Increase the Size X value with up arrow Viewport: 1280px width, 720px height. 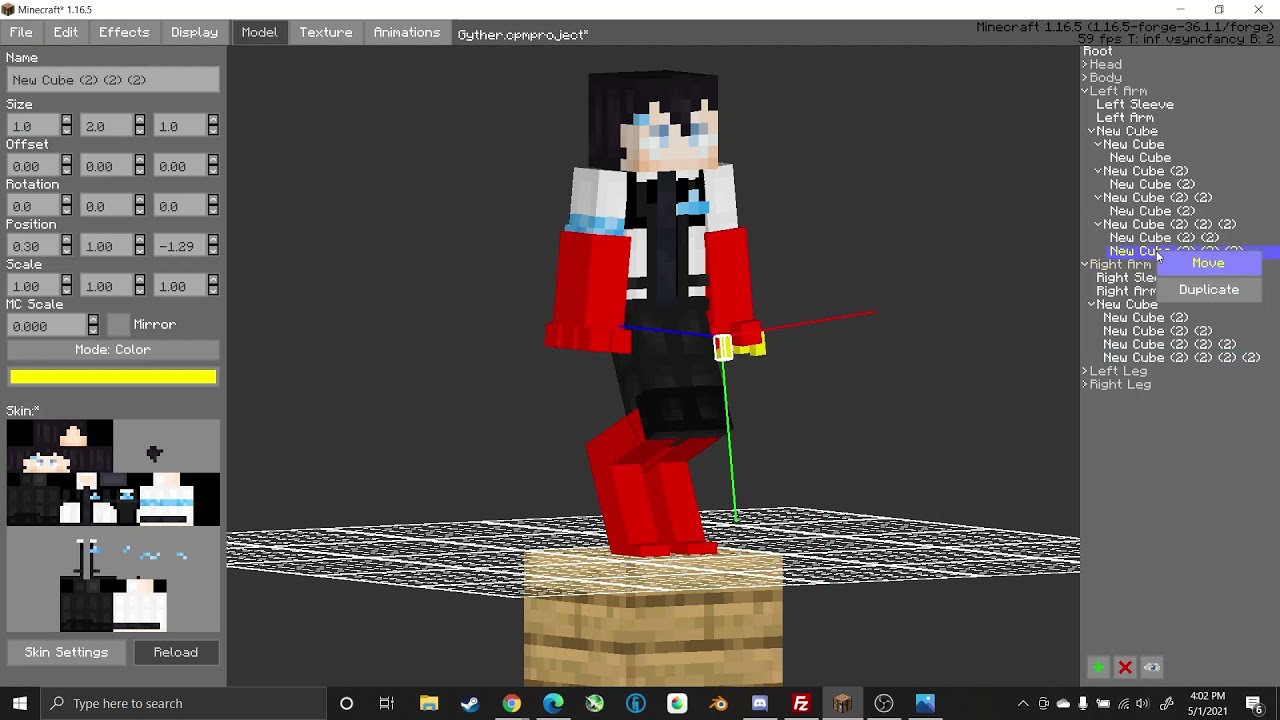pos(67,121)
